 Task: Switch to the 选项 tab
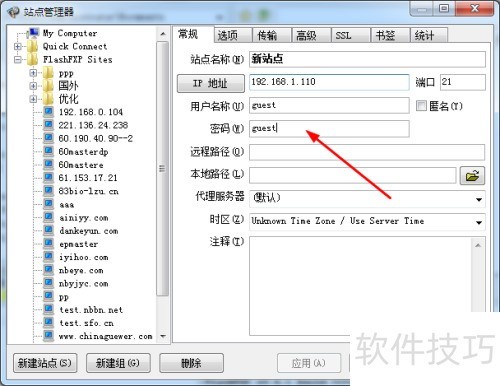click(232, 35)
